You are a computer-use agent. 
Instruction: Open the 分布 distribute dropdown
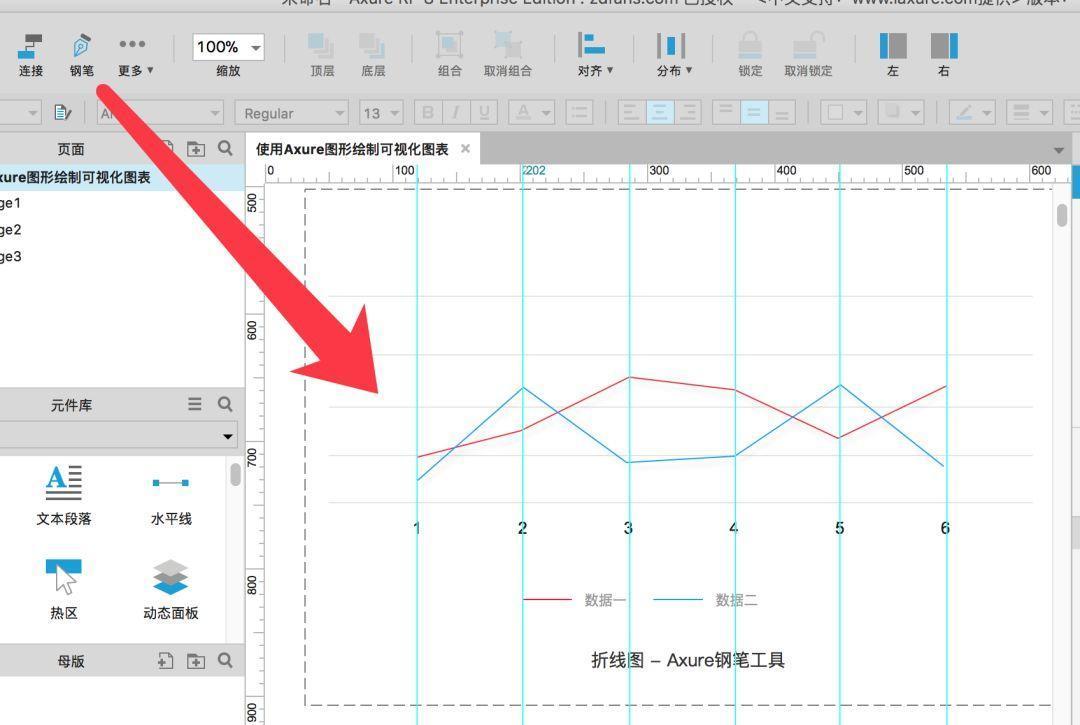tap(673, 55)
